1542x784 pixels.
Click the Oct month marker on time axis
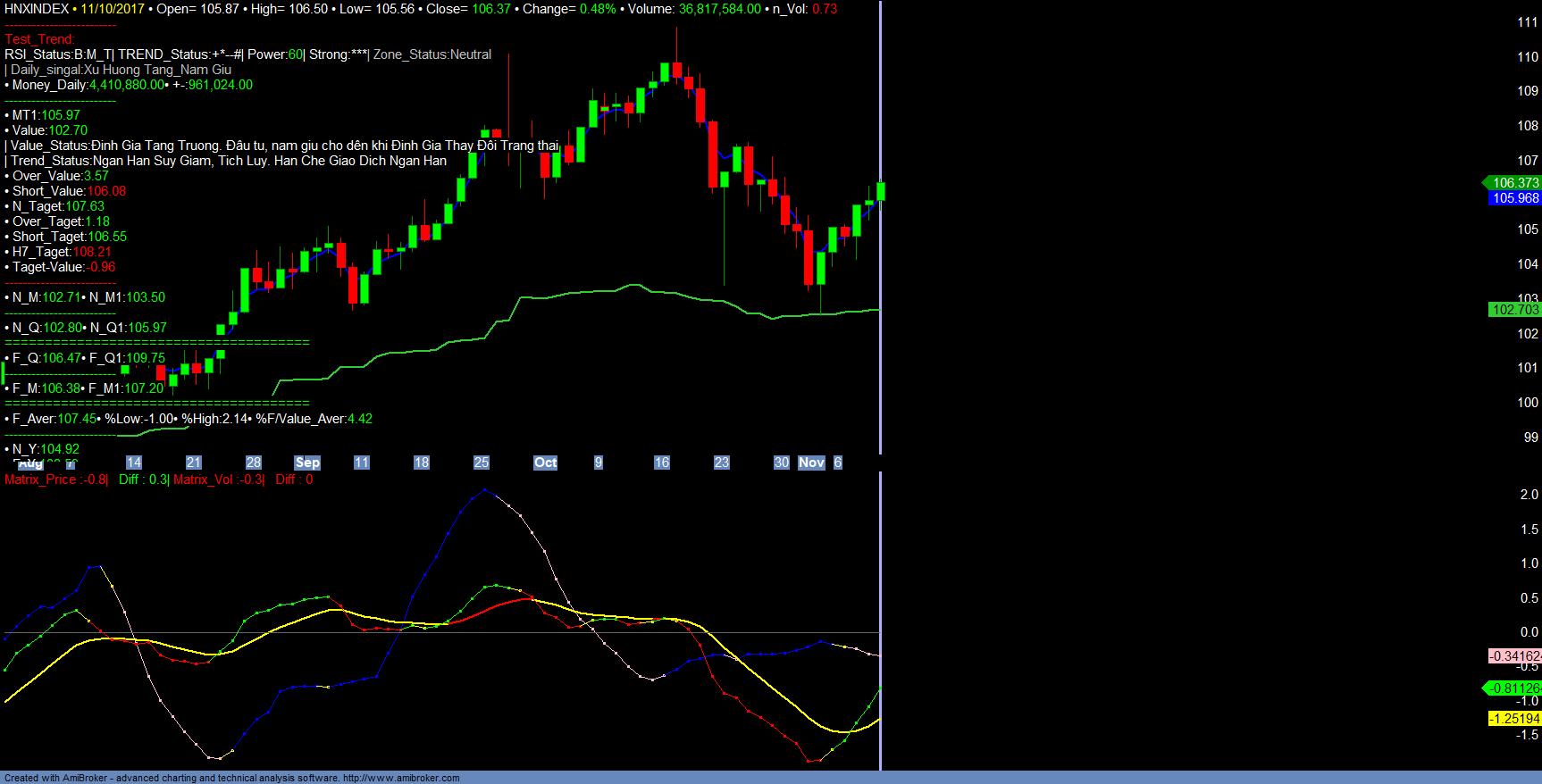coord(545,463)
